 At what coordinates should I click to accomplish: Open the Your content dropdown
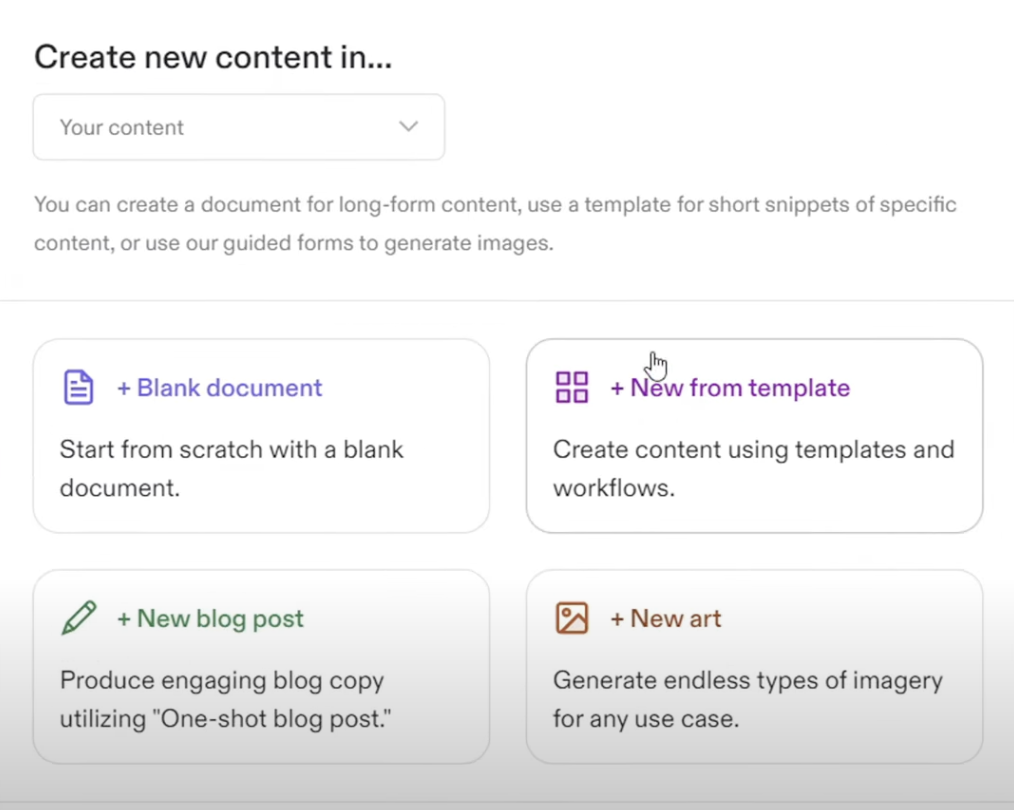(x=239, y=127)
